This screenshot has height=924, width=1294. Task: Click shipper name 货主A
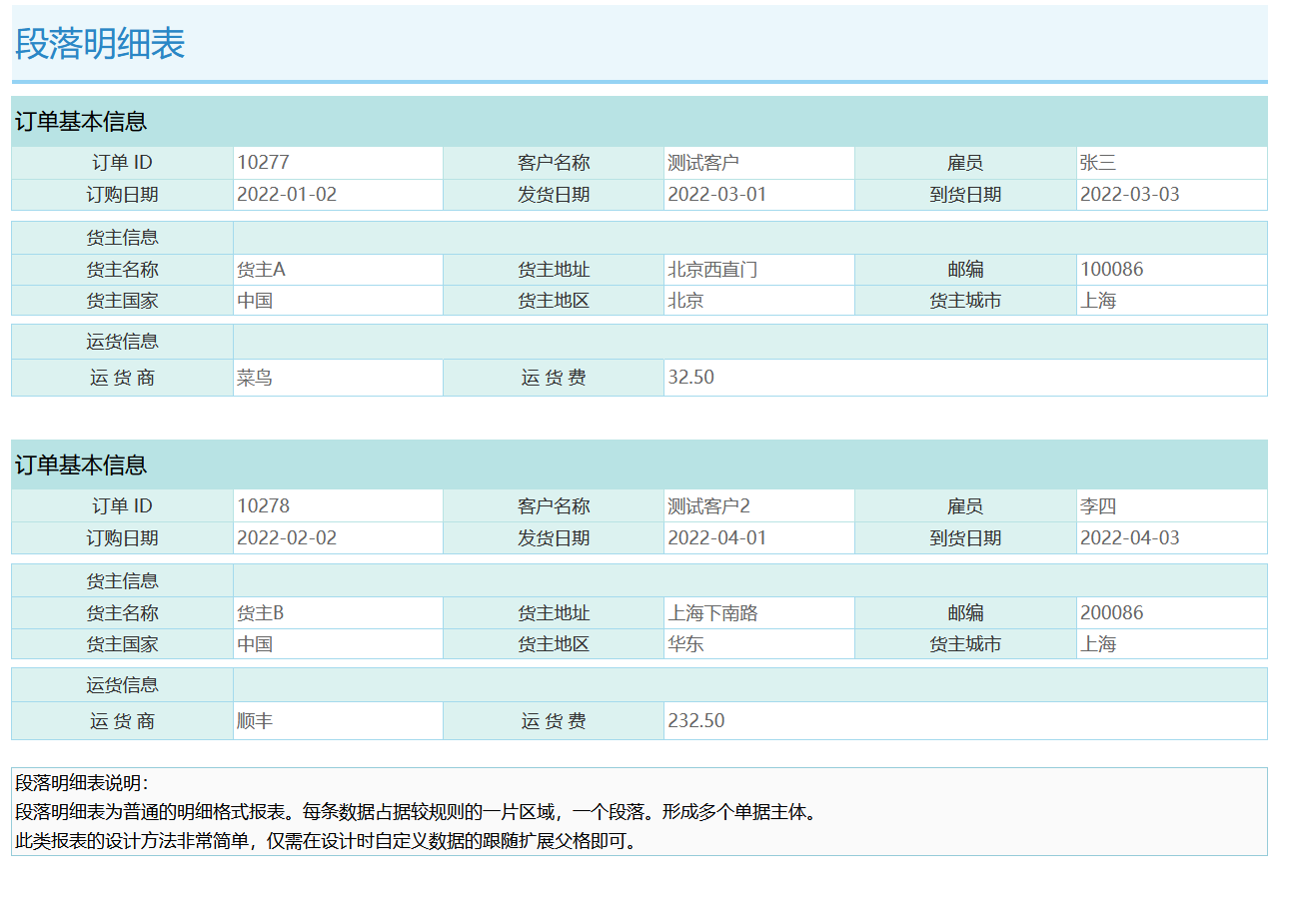pos(262,269)
